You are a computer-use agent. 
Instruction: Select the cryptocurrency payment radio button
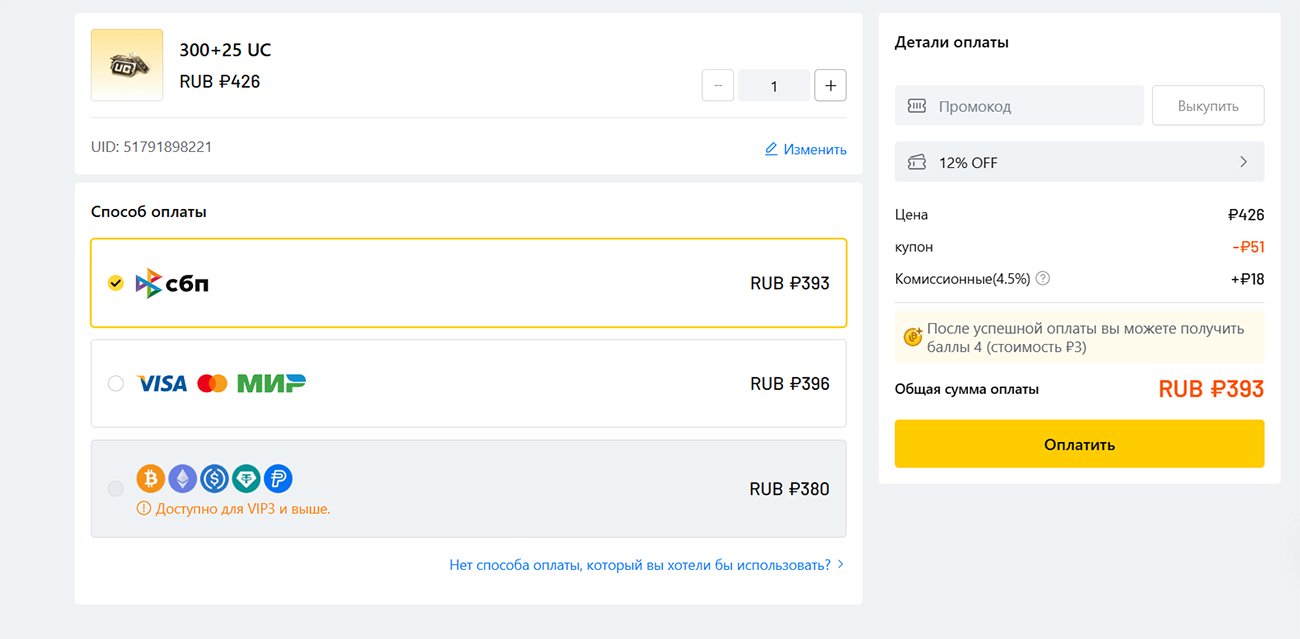pos(116,489)
